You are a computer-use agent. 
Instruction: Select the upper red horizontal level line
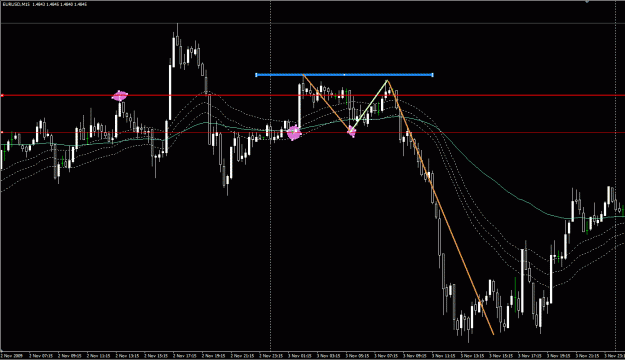312,95
